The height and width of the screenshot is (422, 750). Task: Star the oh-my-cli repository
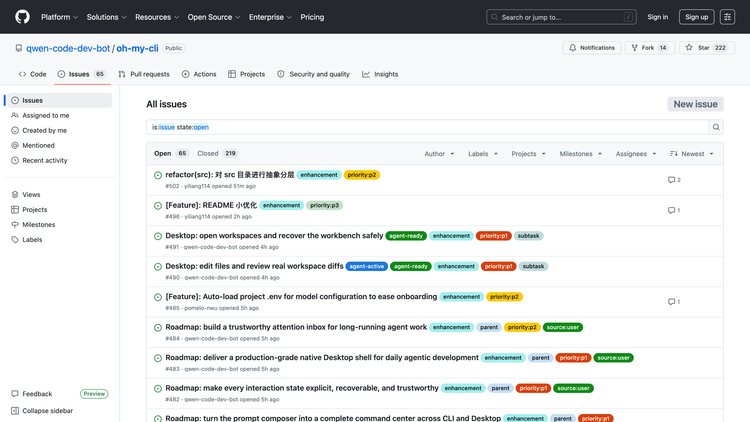coord(706,48)
